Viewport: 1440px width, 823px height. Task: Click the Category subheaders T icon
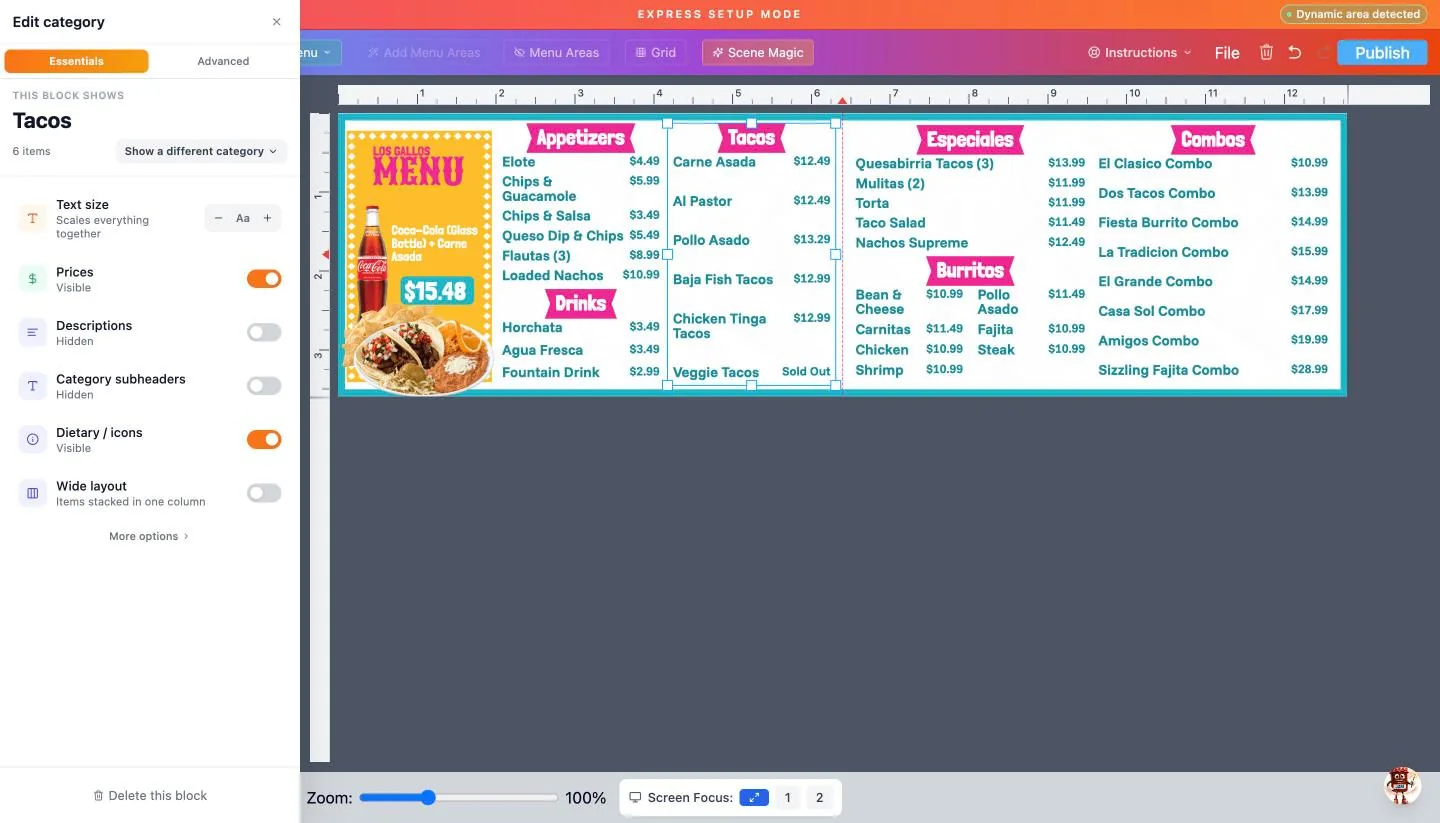click(32, 386)
